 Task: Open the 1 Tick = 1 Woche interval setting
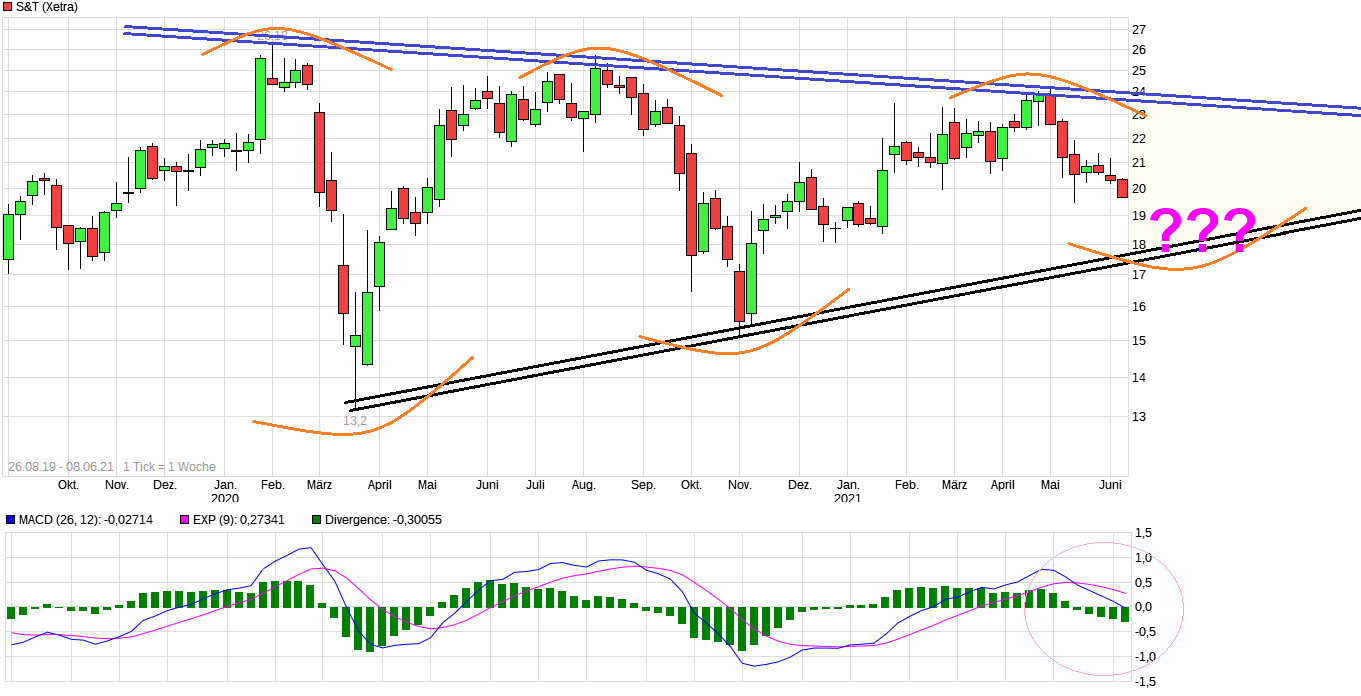tap(171, 466)
